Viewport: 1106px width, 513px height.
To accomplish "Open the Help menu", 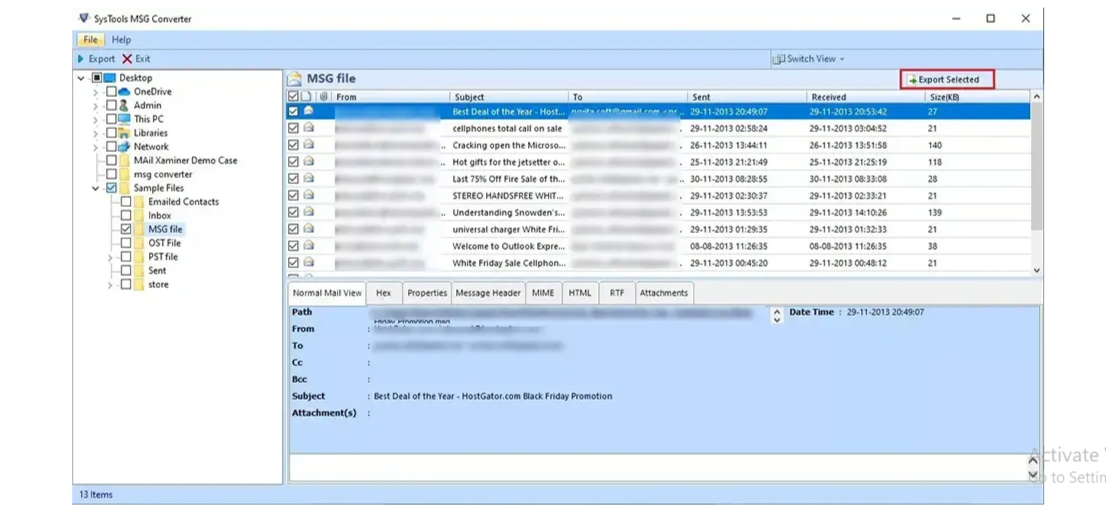I will 121,40.
